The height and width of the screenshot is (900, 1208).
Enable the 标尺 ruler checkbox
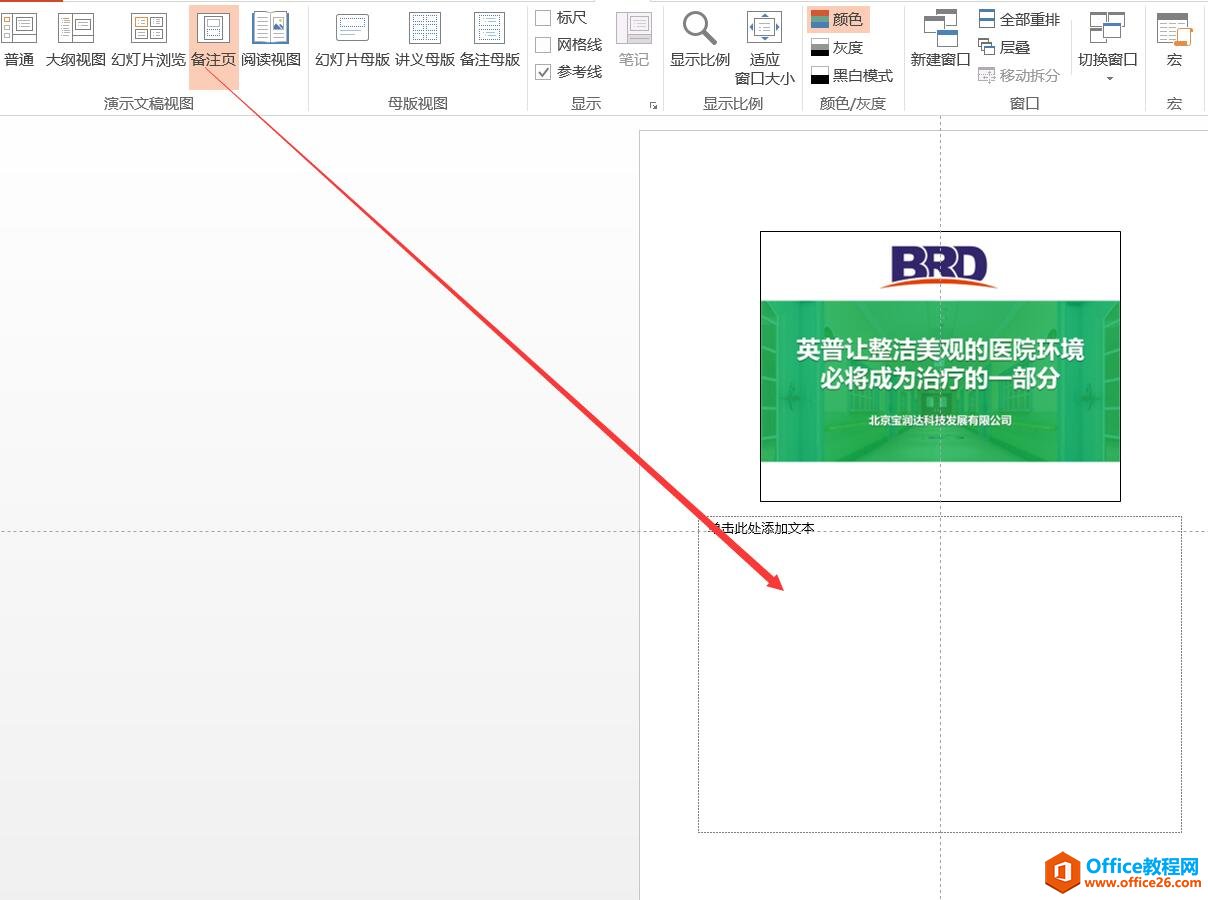point(544,16)
